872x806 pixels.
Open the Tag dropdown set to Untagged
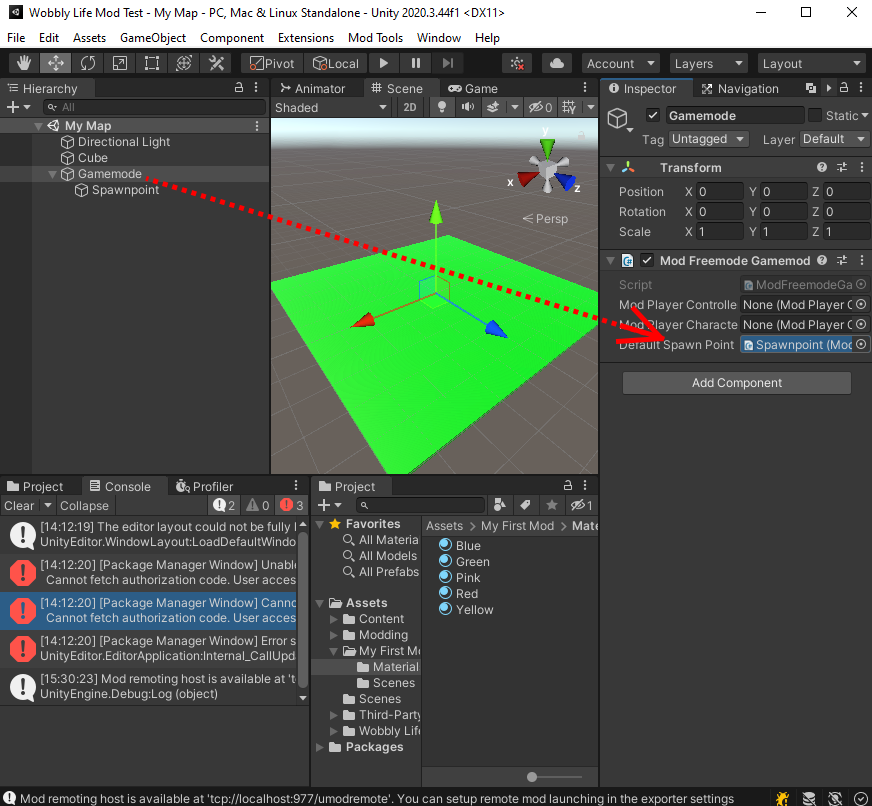(708, 139)
